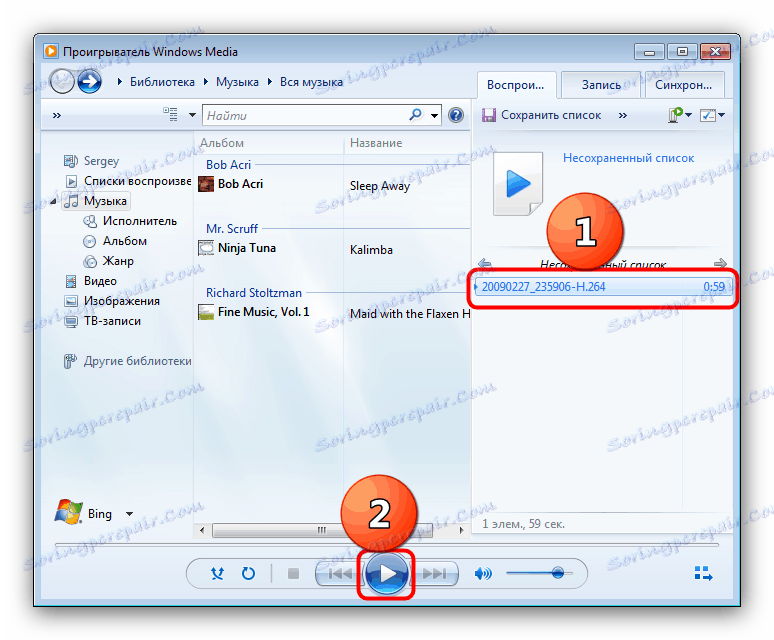774x640 pixels.
Task: Click the unsaved list play thumbnail
Action: point(518,184)
